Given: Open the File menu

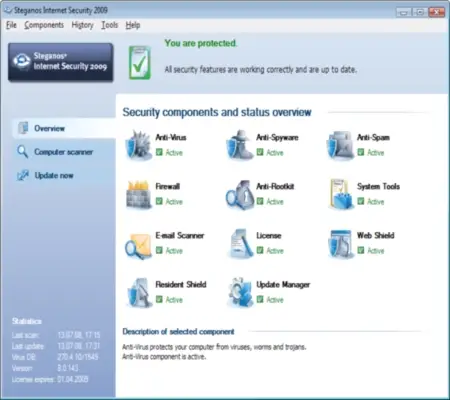Looking at the screenshot, I should tap(11, 25).
